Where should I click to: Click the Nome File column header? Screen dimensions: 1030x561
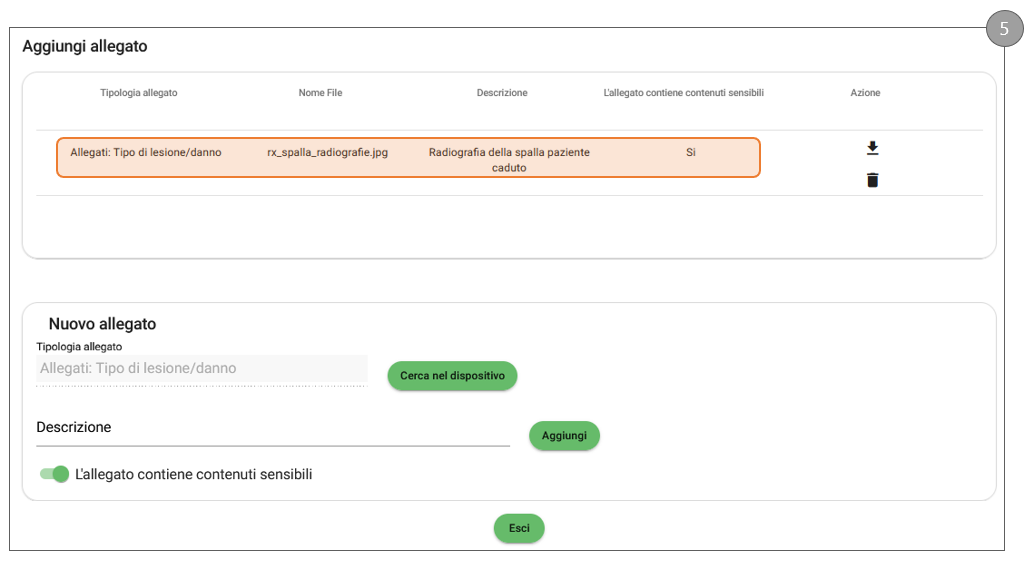point(320,93)
